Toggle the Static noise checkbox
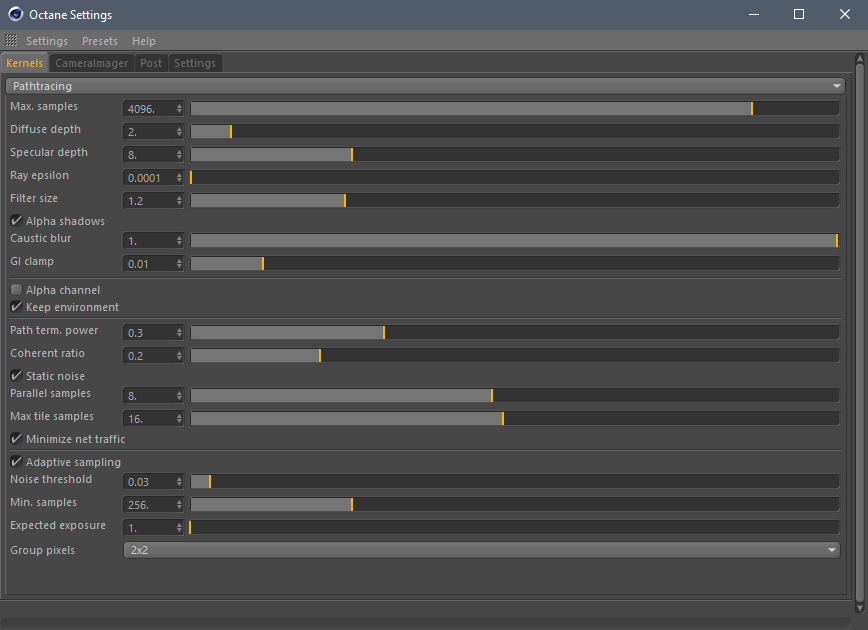This screenshot has height=630, width=868. 16,375
